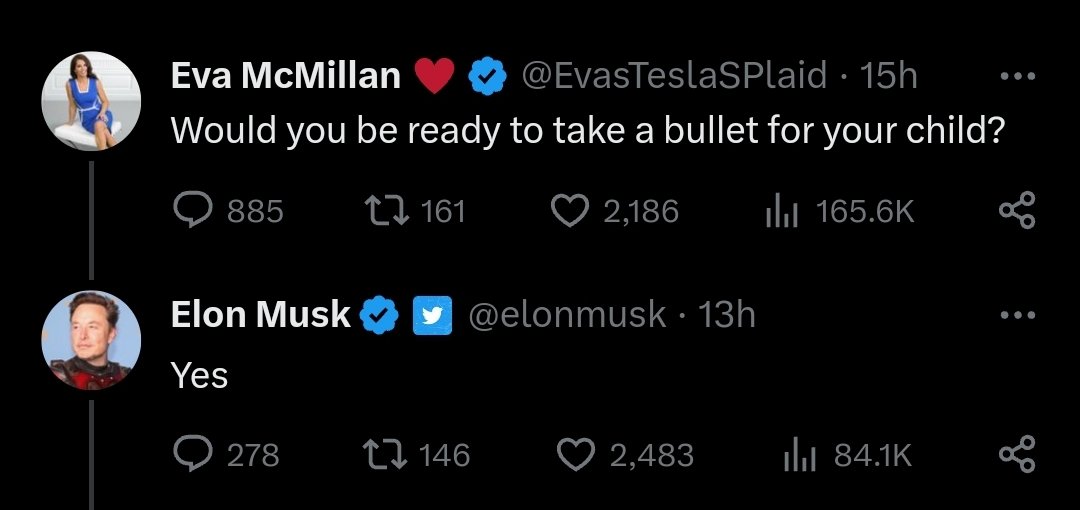Open more options for Eva McMillan's tweet
1080x510 pixels.
click(x=1017, y=75)
